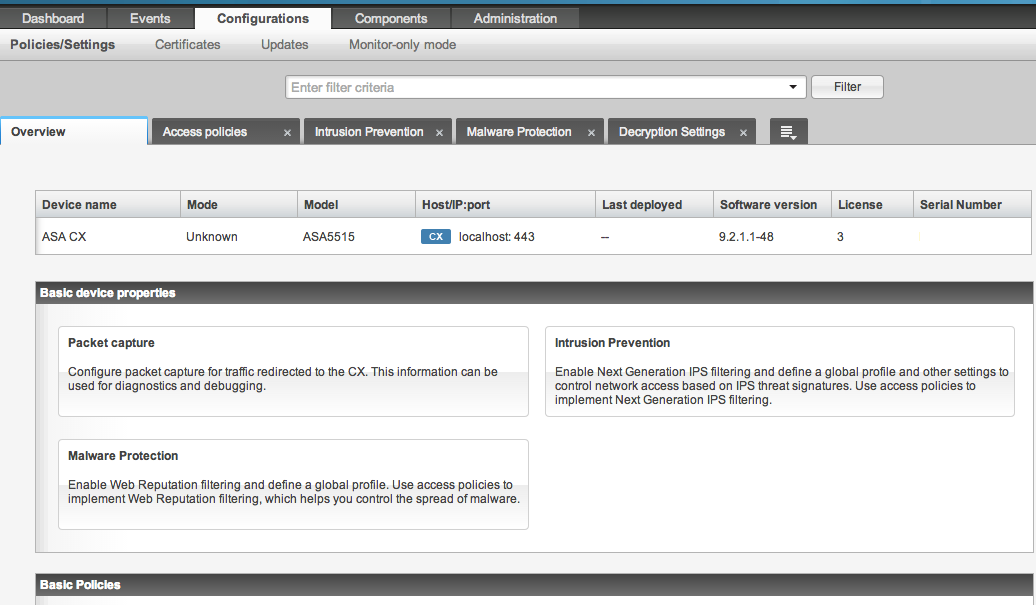This screenshot has height=605, width=1036.
Task: Open the Intrusion Prevention properties card
Action: coord(779,370)
